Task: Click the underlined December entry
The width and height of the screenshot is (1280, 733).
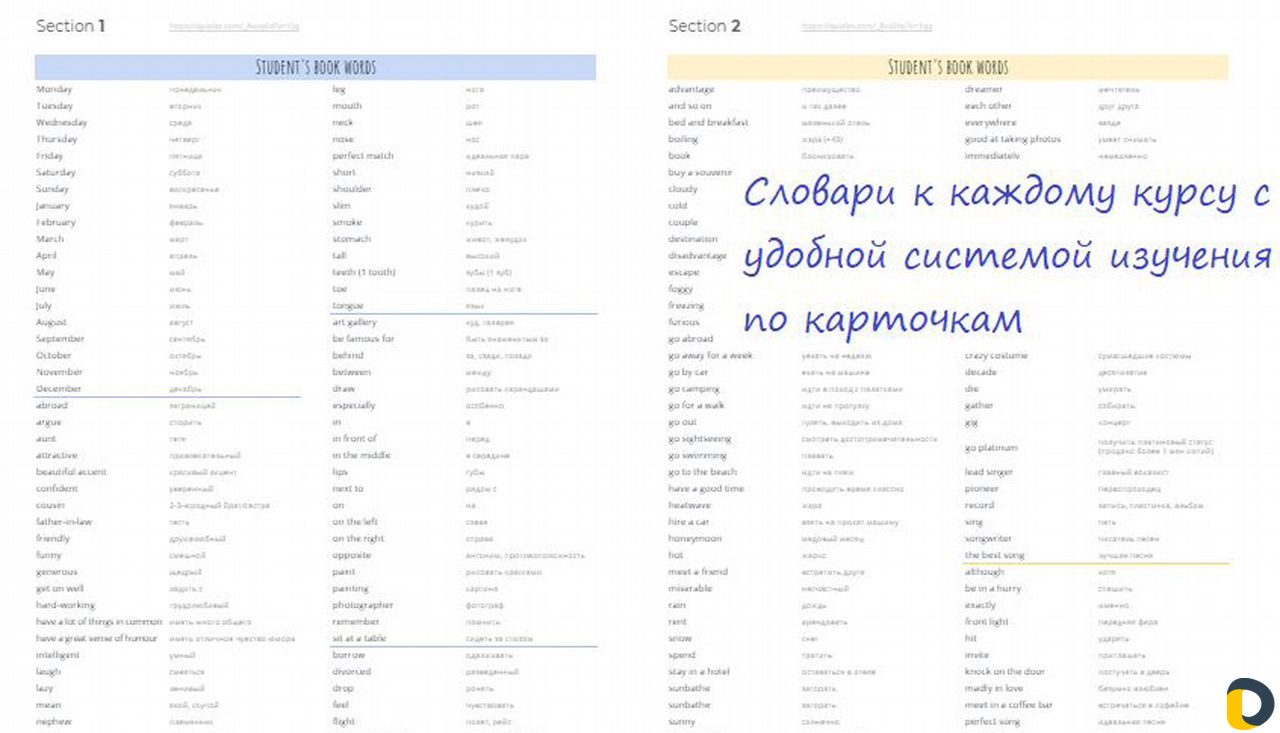Action: [57, 388]
